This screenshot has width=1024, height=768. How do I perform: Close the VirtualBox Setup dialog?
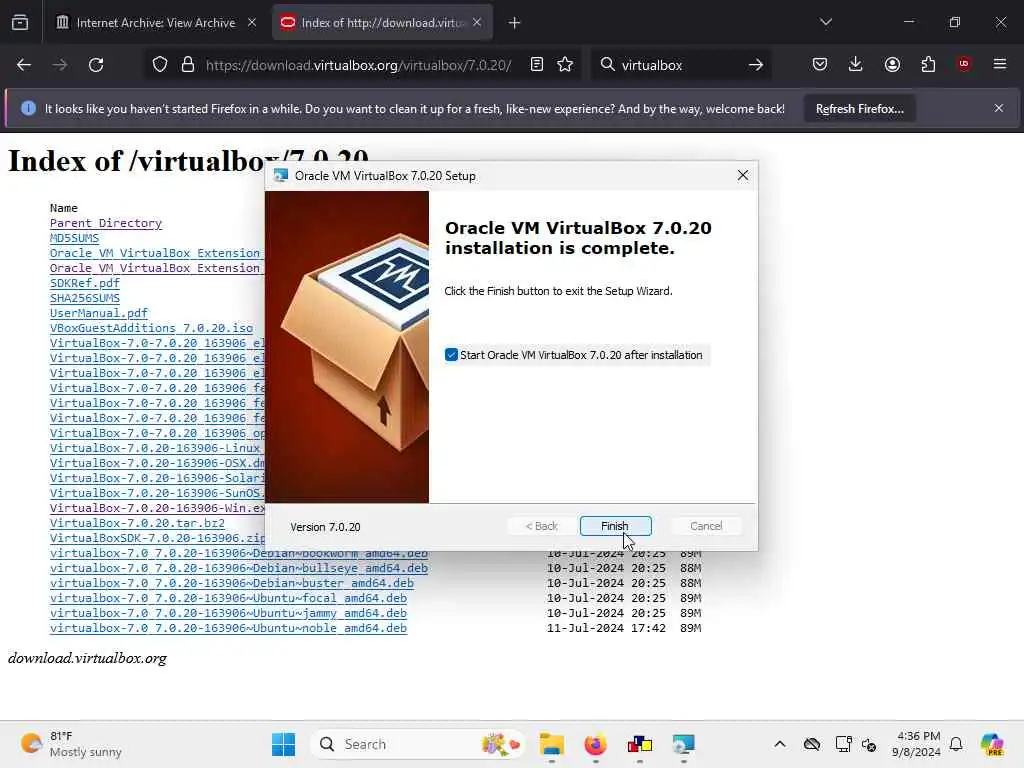point(743,175)
